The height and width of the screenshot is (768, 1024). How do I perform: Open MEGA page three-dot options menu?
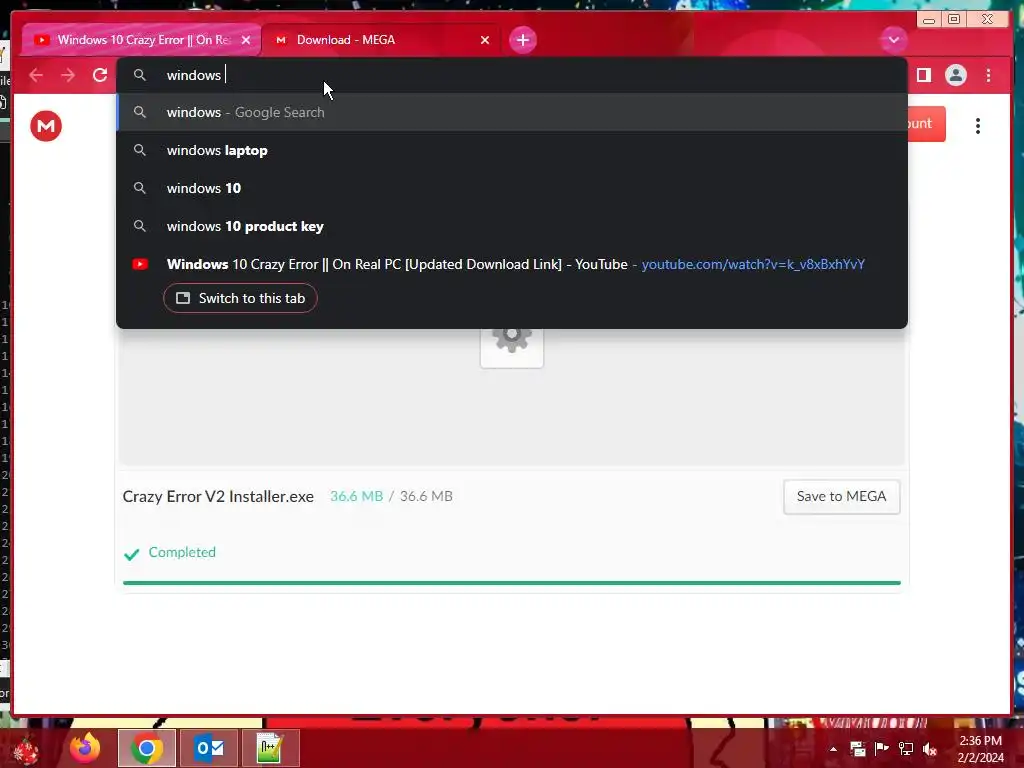pyautogui.click(x=978, y=126)
